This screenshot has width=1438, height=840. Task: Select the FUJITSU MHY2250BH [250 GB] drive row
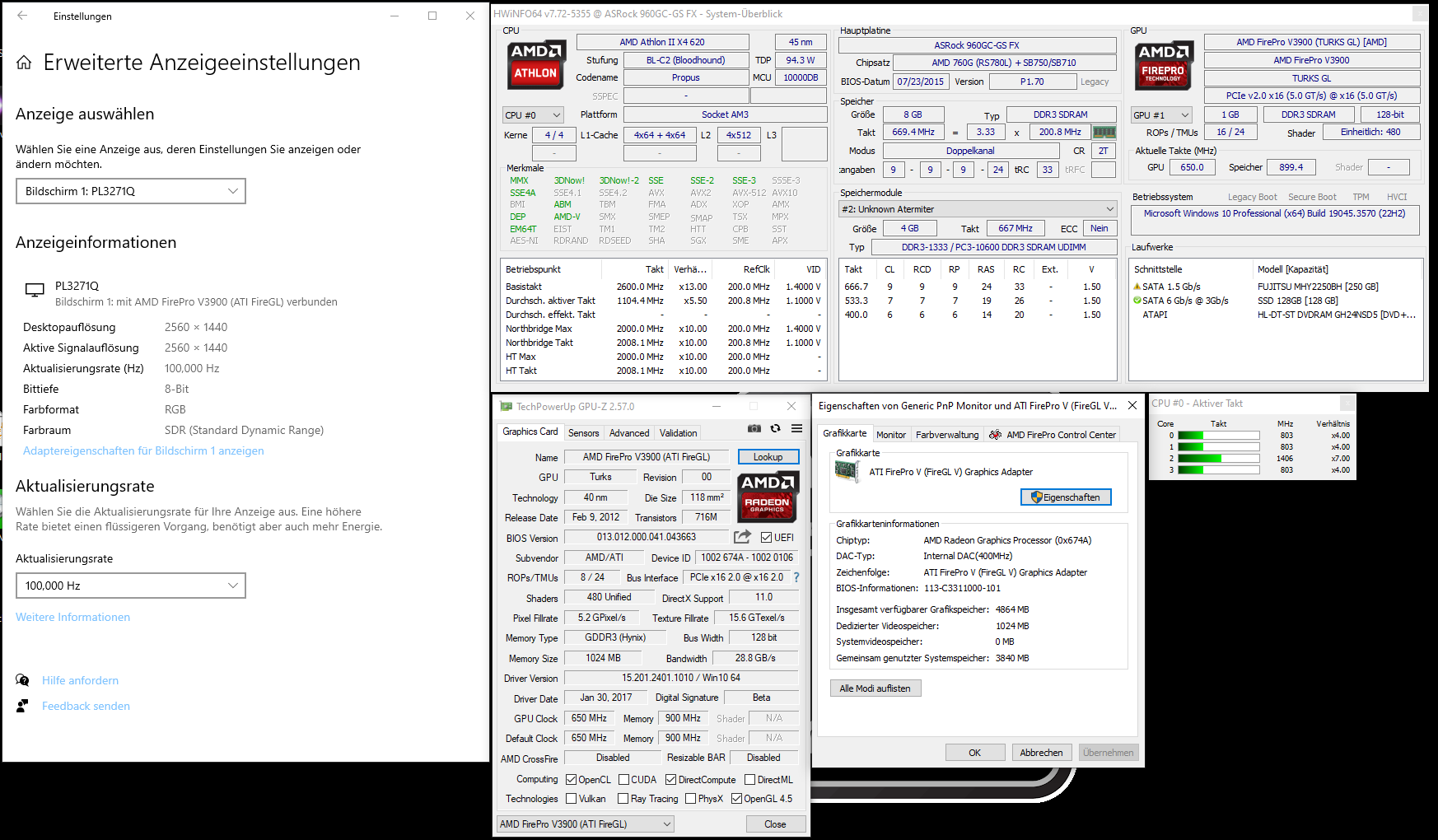1274,287
